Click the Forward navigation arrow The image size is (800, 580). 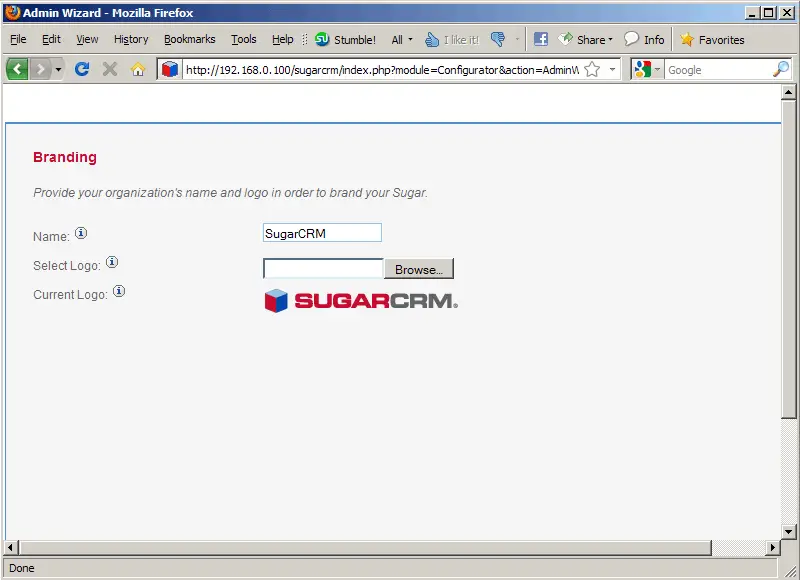[40, 69]
